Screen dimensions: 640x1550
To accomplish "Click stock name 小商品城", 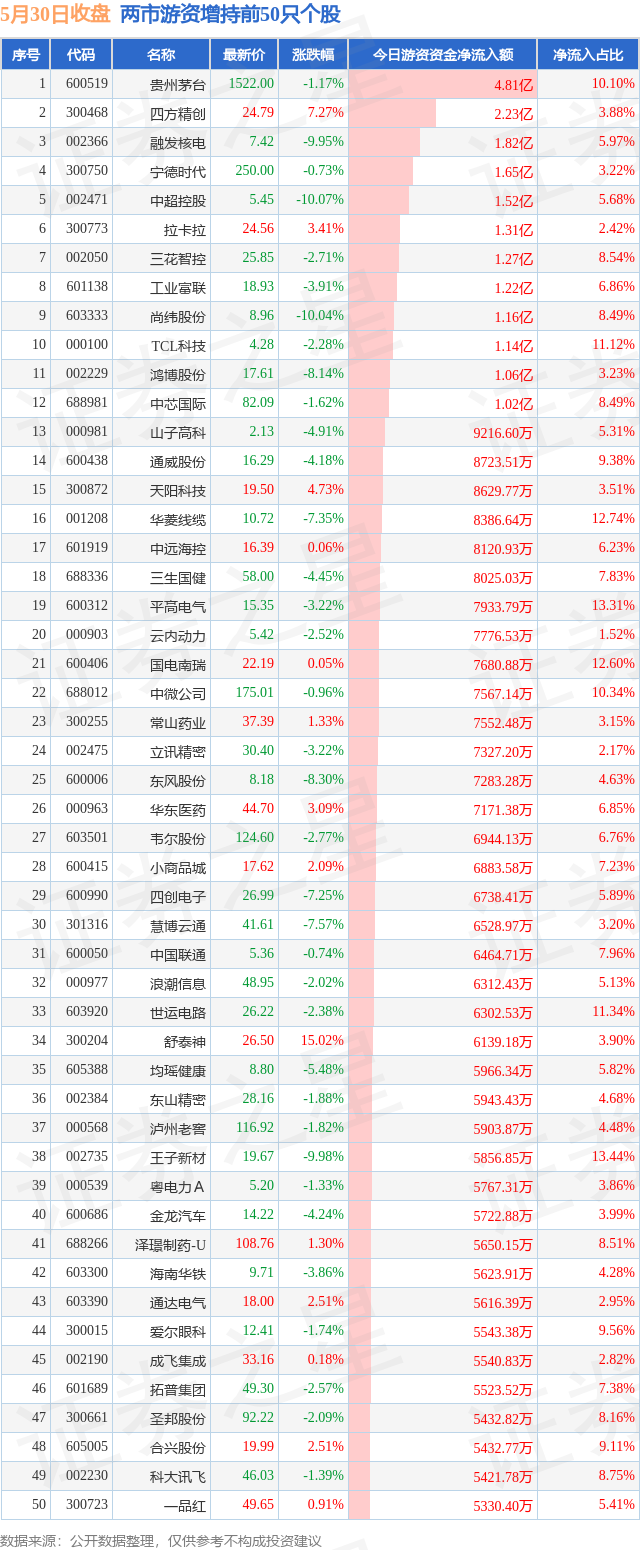I will (x=178, y=868).
